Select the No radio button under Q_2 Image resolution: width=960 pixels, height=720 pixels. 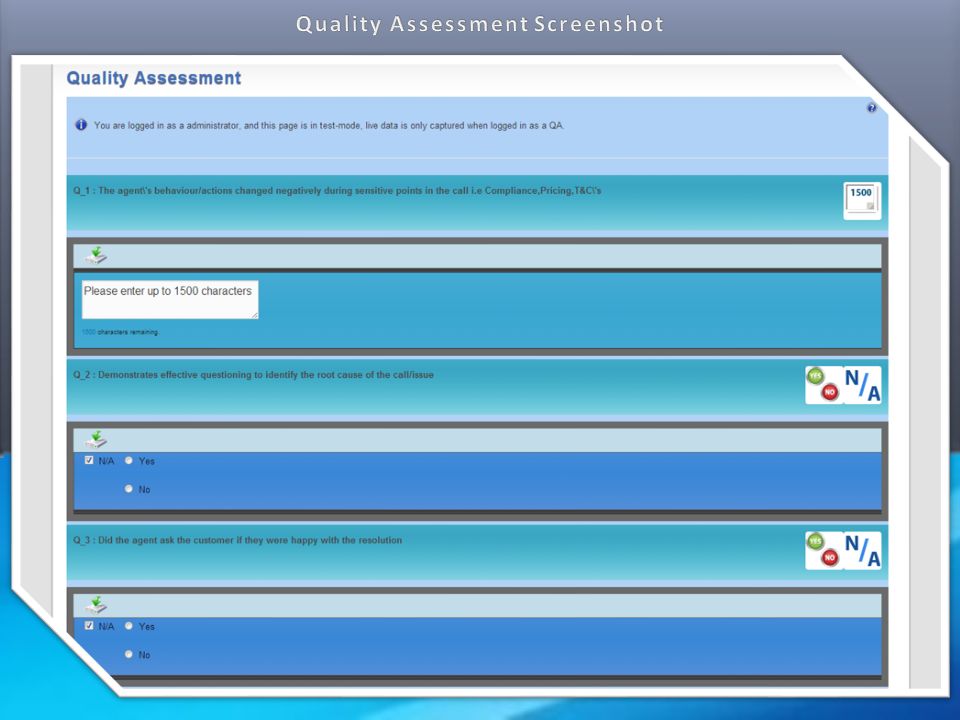129,489
